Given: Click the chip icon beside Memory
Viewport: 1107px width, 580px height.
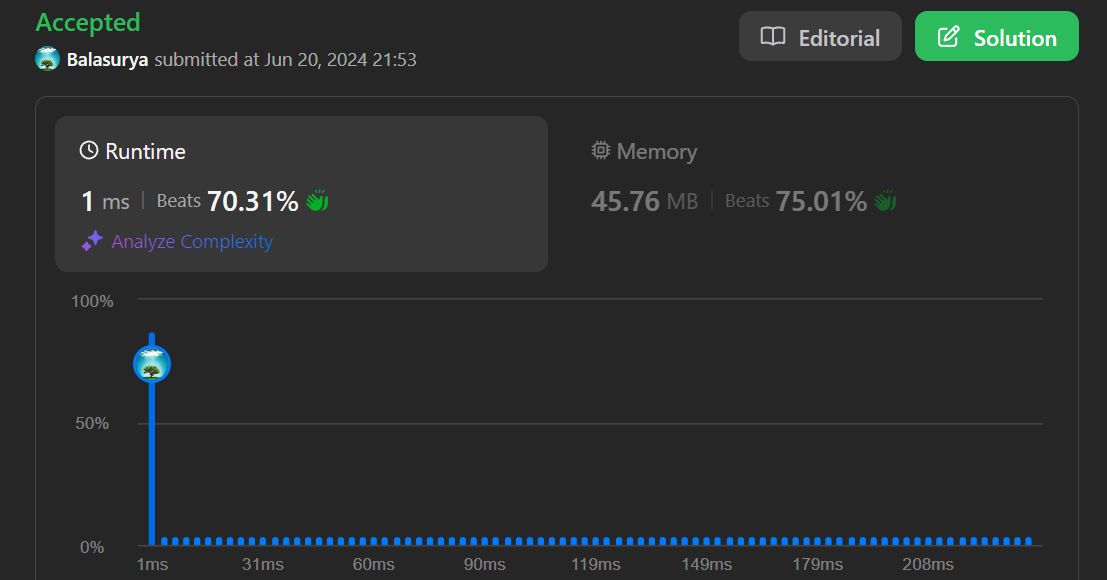Looking at the screenshot, I should (601, 150).
